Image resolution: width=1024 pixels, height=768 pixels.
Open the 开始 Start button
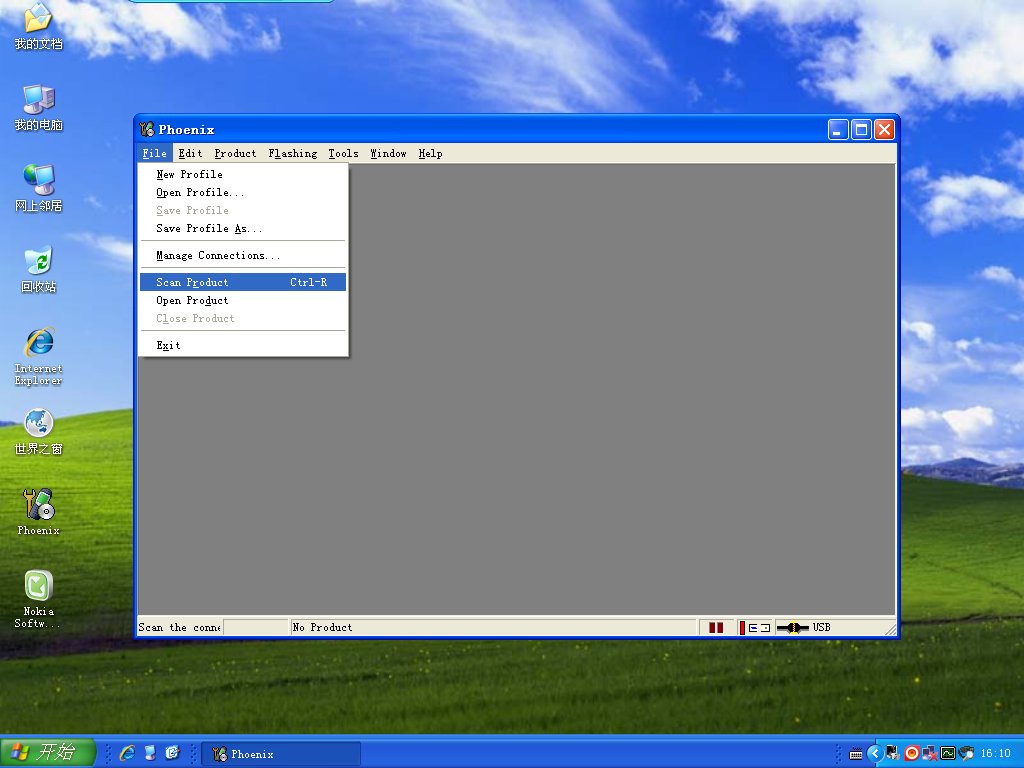(48, 753)
